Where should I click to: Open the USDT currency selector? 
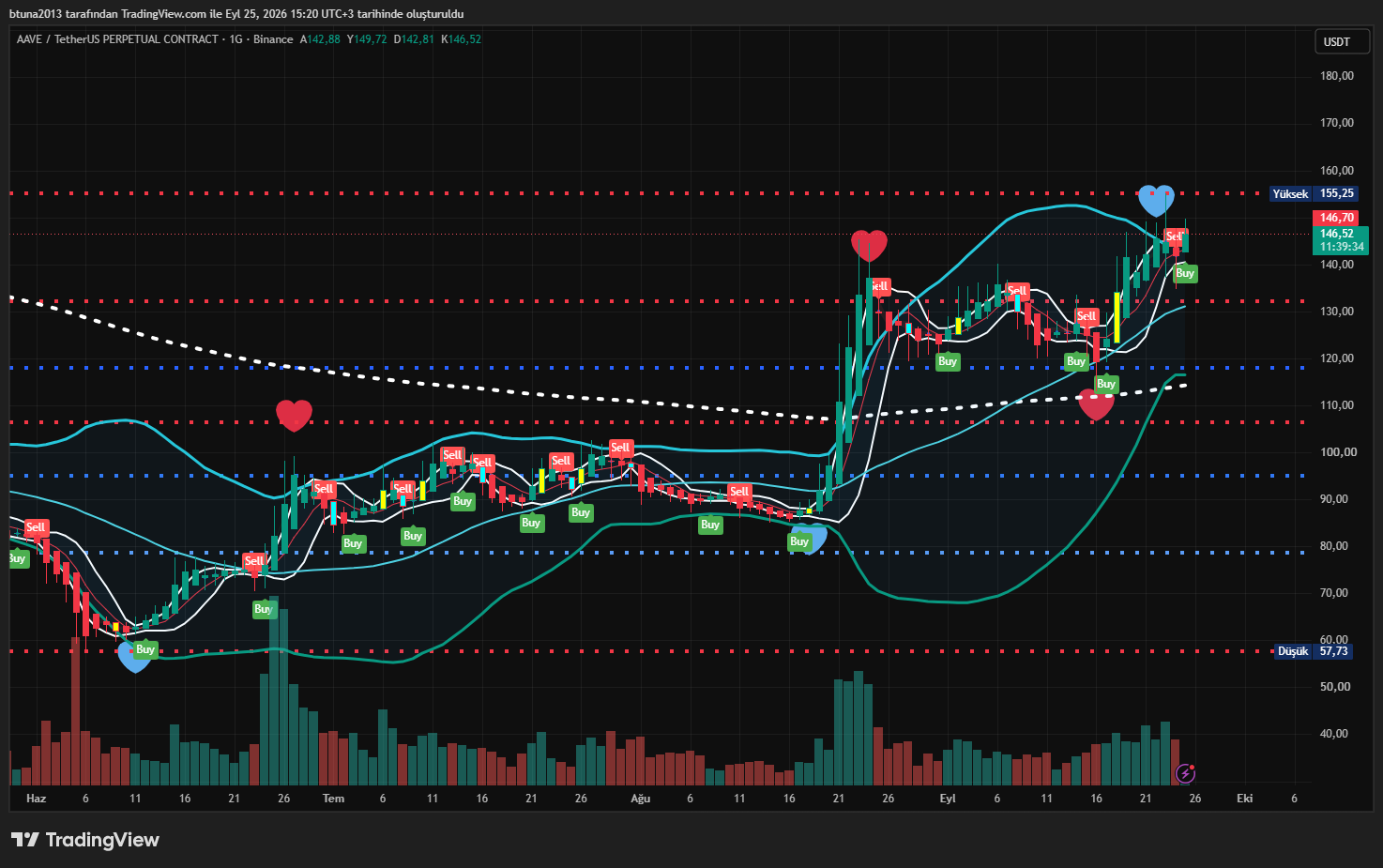1342,41
